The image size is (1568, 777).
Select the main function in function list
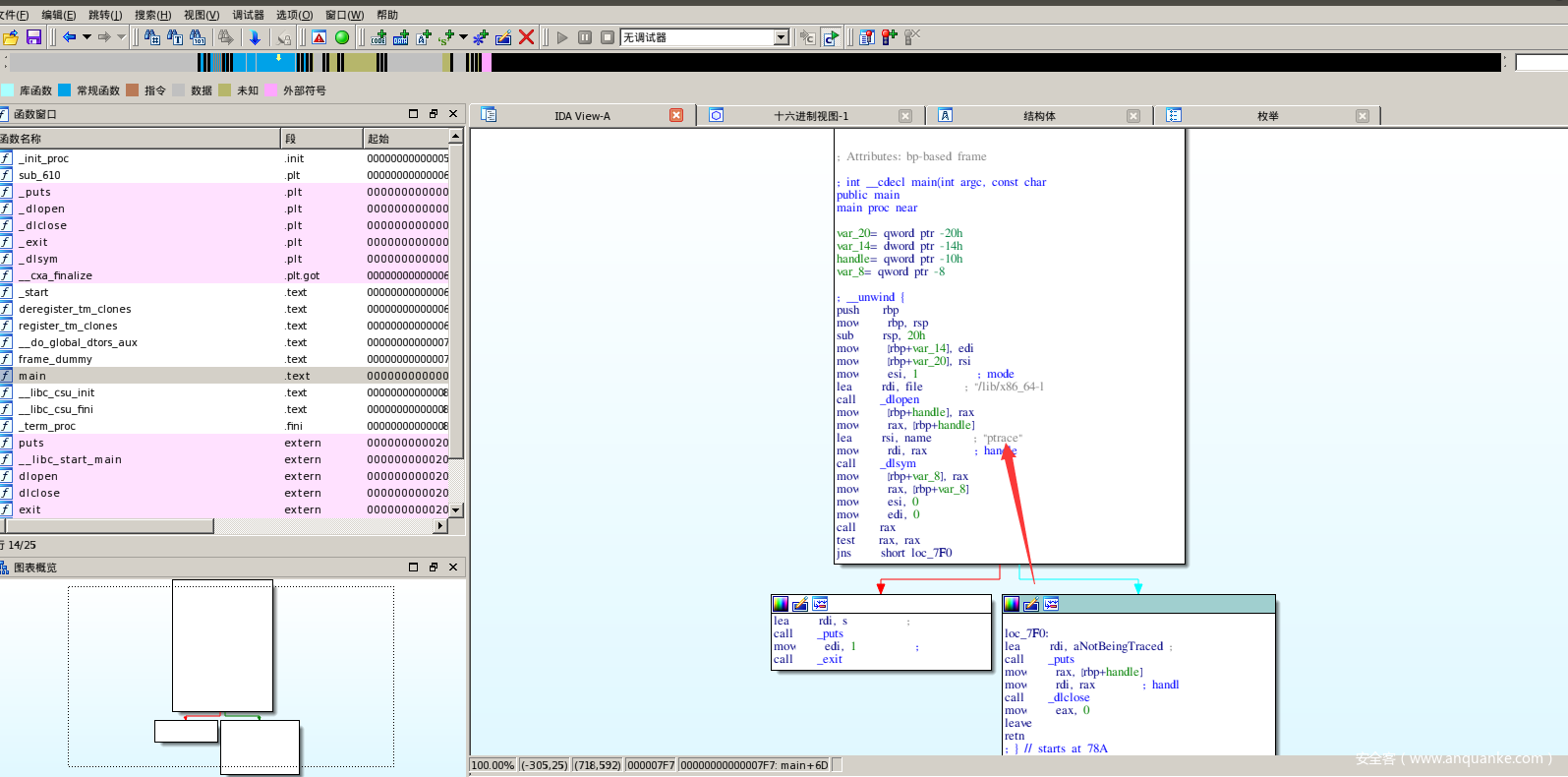pyautogui.click(x=32, y=376)
